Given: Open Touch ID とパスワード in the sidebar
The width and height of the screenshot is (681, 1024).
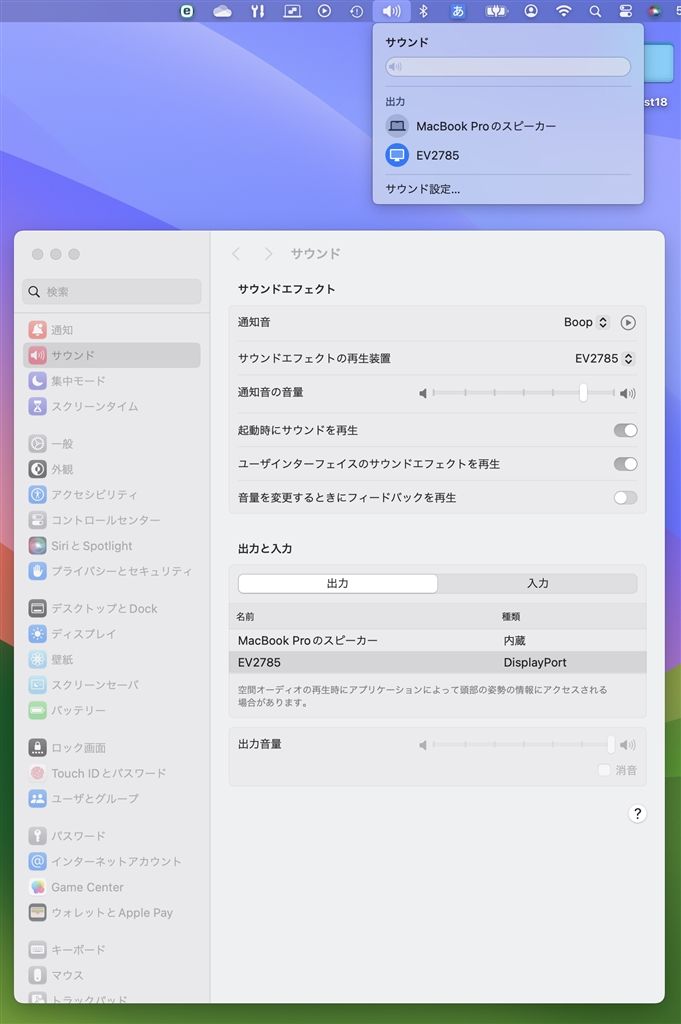Looking at the screenshot, I should click(112, 773).
